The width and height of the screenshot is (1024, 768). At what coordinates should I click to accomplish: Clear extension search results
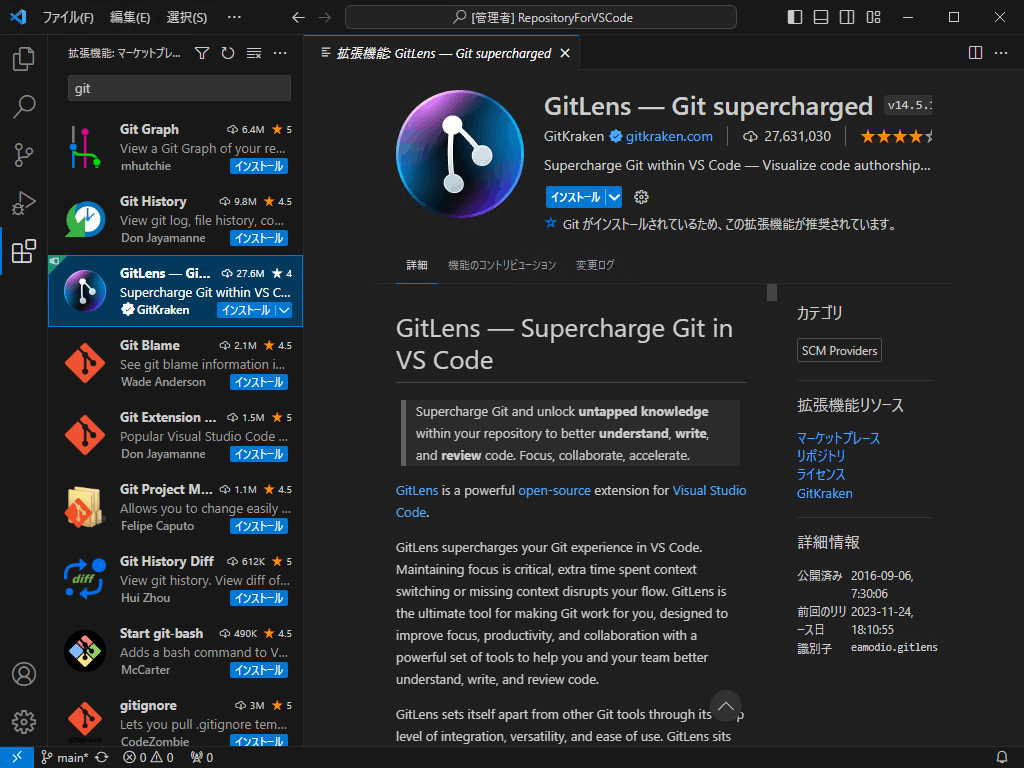(253, 53)
